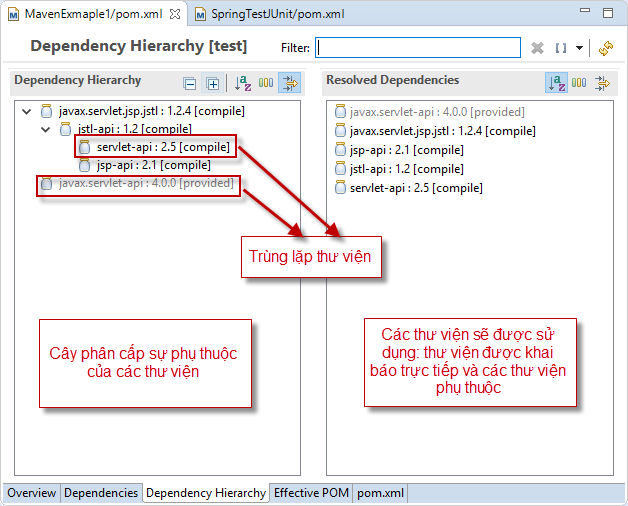Open the Effective POM tab

pyautogui.click(x=311, y=493)
